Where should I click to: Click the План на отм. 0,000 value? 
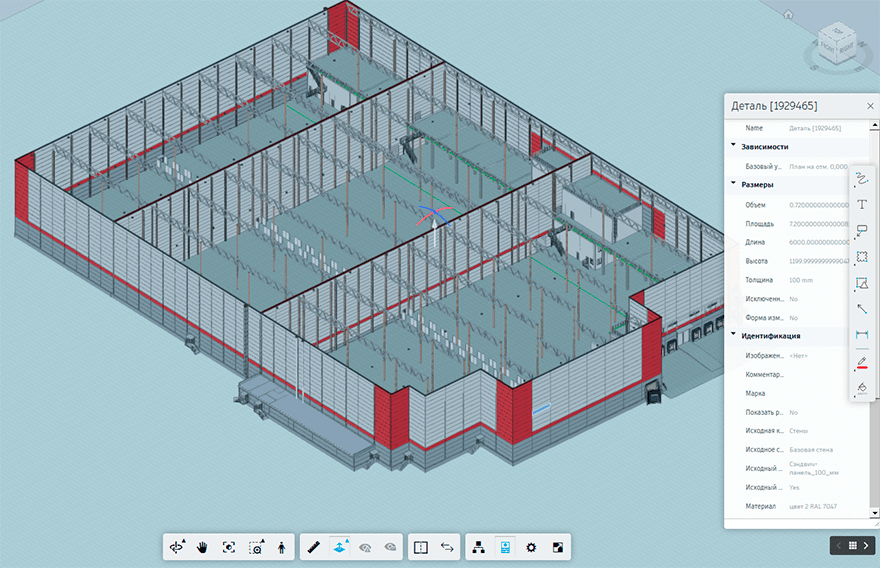[x=818, y=167]
